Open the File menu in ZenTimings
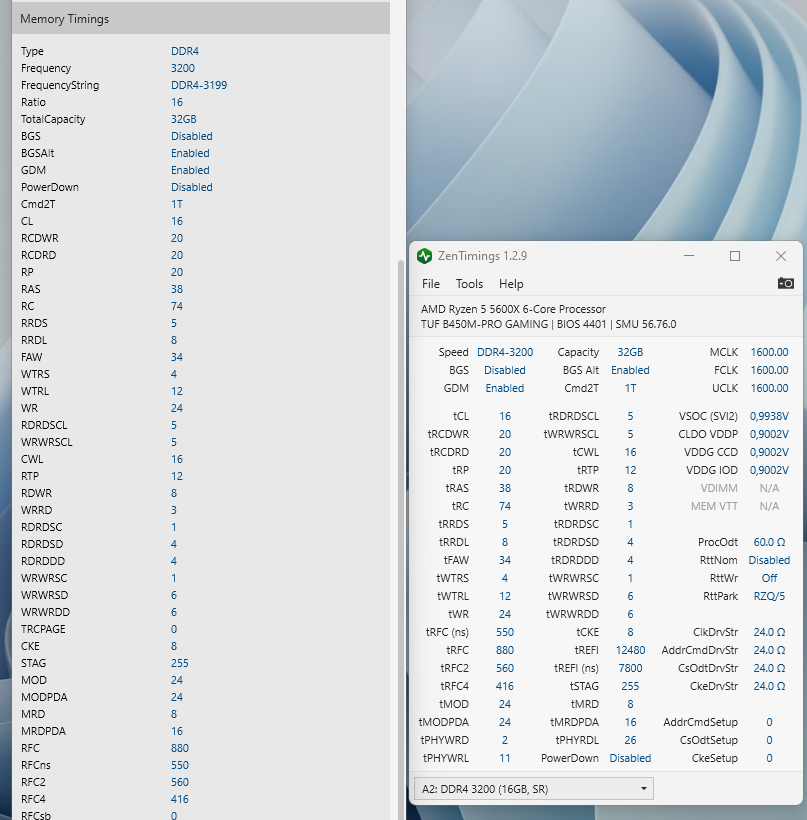This screenshot has width=807, height=820. click(430, 284)
